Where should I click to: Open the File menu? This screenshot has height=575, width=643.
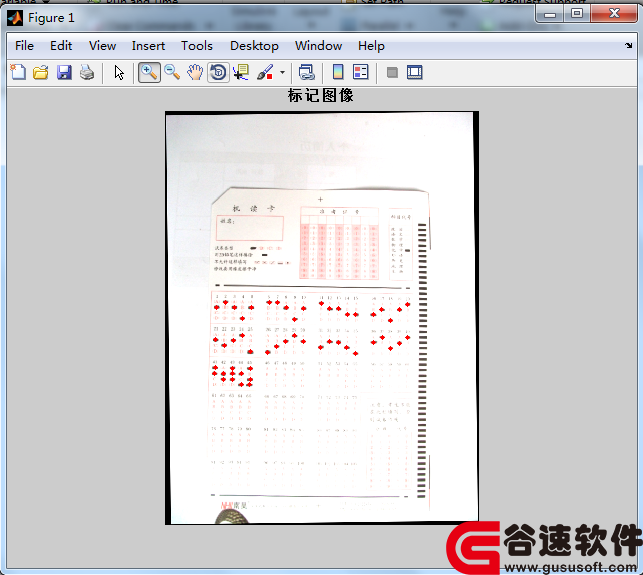(x=24, y=46)
